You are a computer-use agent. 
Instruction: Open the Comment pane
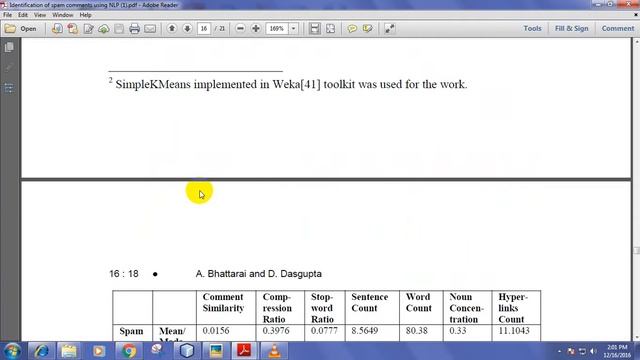click(618, 29)
